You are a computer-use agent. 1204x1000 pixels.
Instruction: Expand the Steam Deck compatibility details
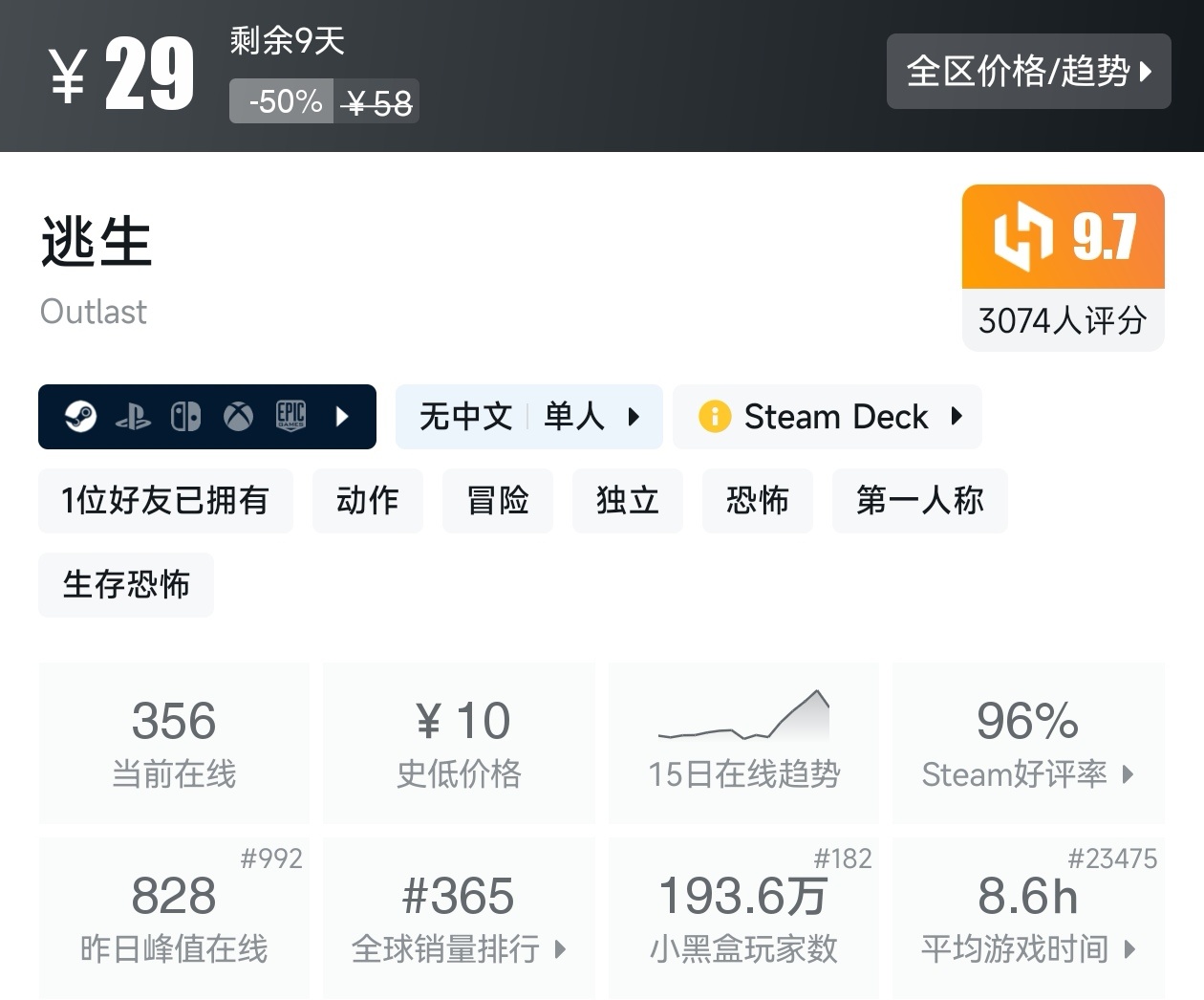tap(957, 417)
